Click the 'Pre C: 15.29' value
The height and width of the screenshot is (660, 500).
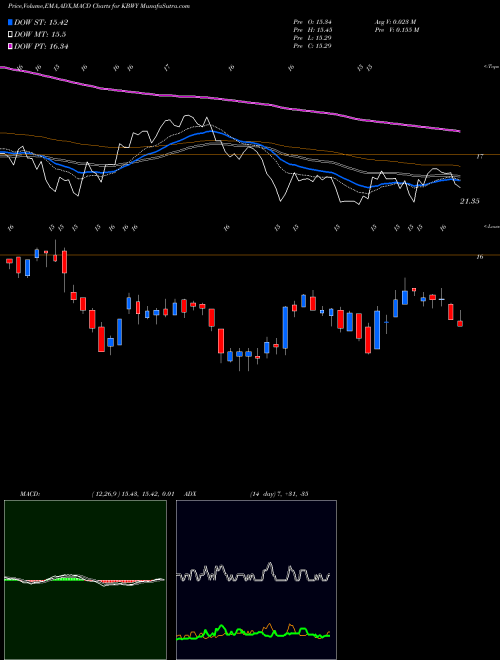pos(313,46)
